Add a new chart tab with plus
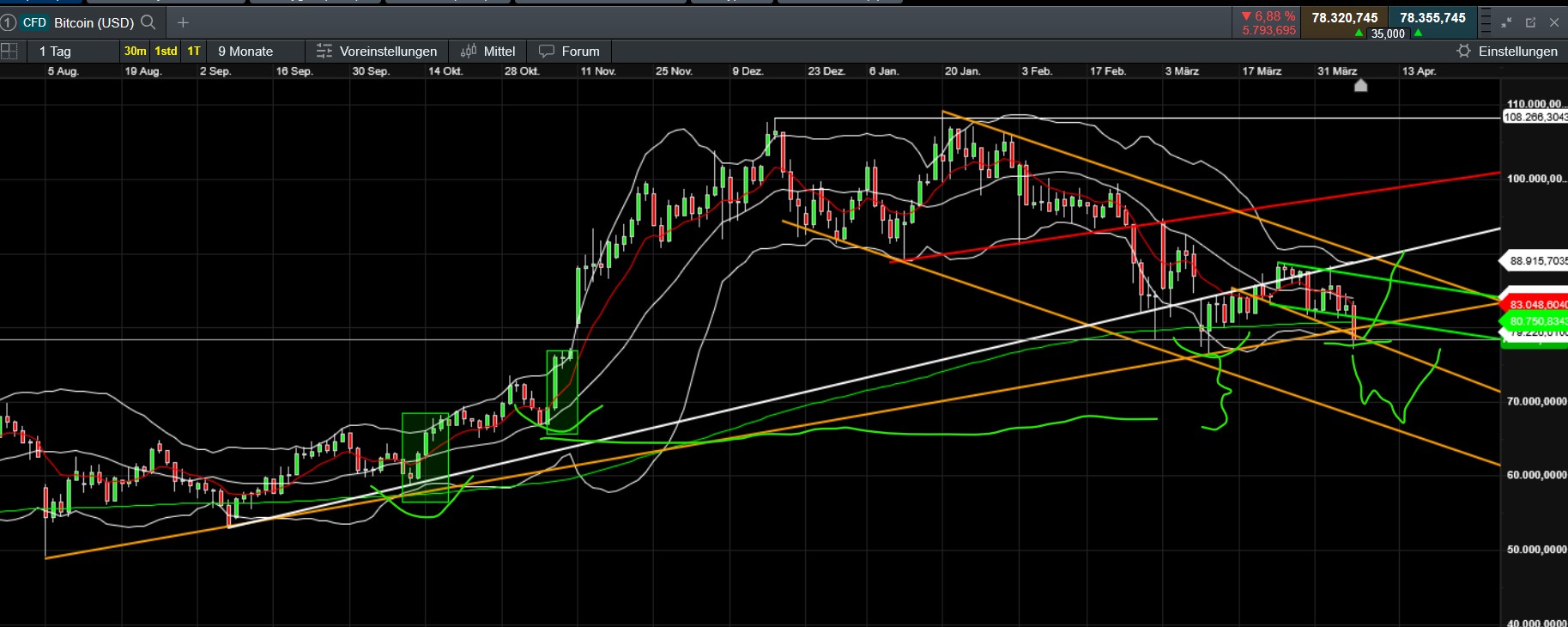This screenshot has height=627, width=1568. click(x=183, y=22)
